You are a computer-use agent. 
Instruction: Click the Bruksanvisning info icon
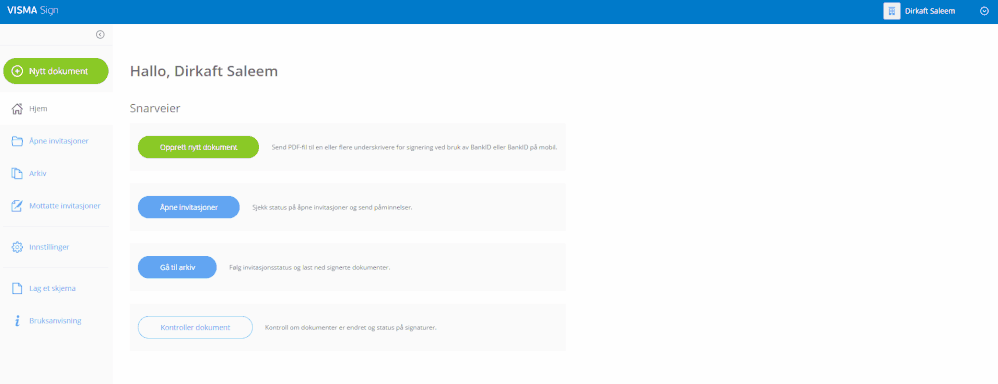pos(18,321)
